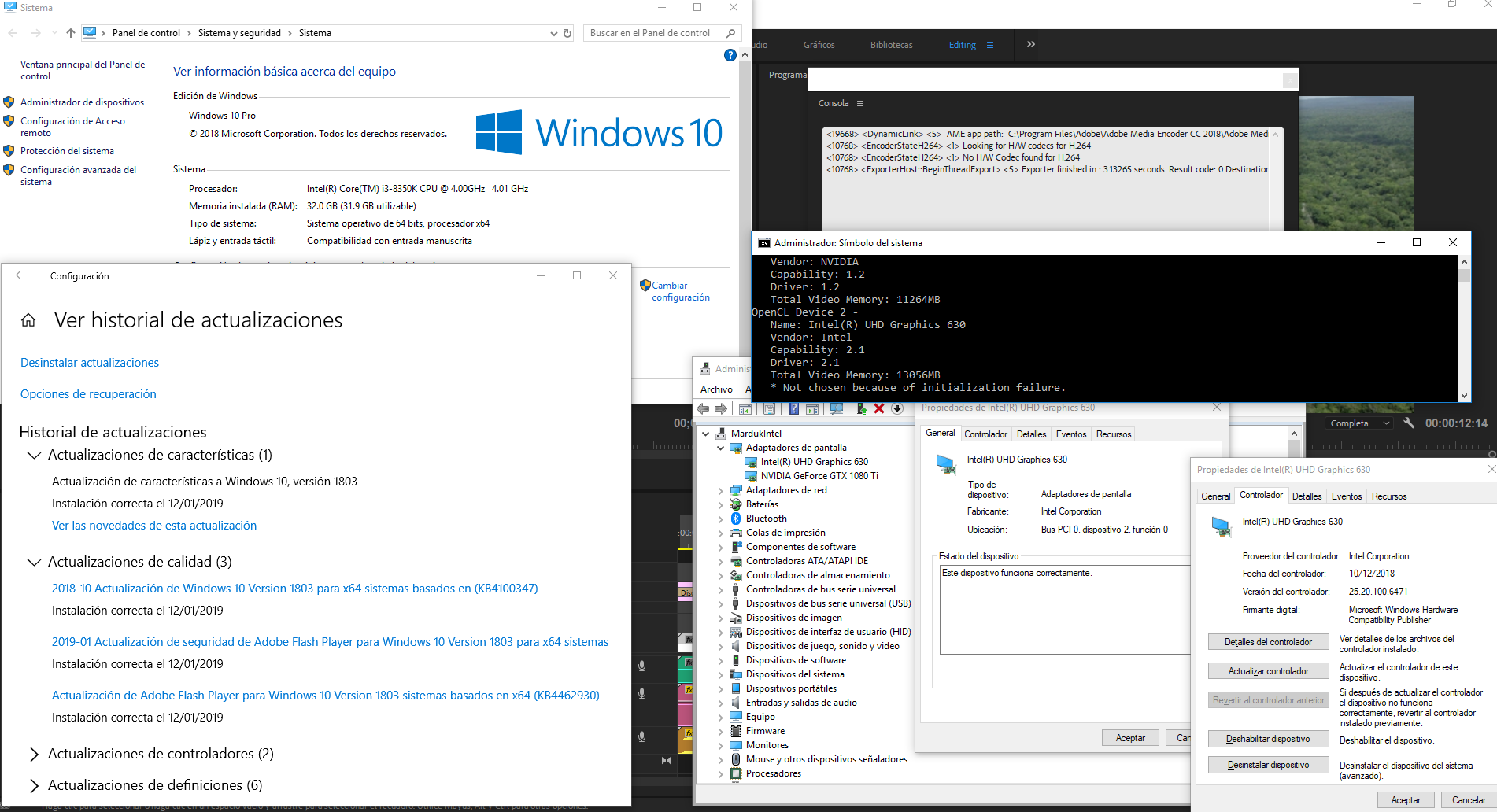
Task: Open Desinstalar actualizaciones link
Action: click(90, 363)
